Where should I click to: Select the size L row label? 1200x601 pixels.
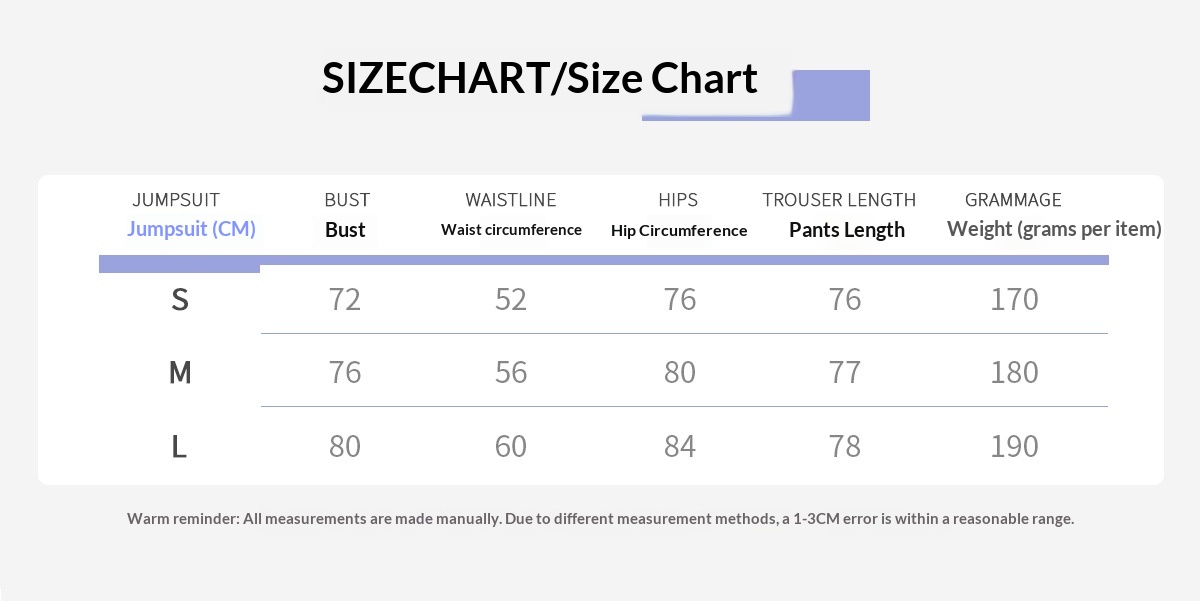click(x=179, y=446)
